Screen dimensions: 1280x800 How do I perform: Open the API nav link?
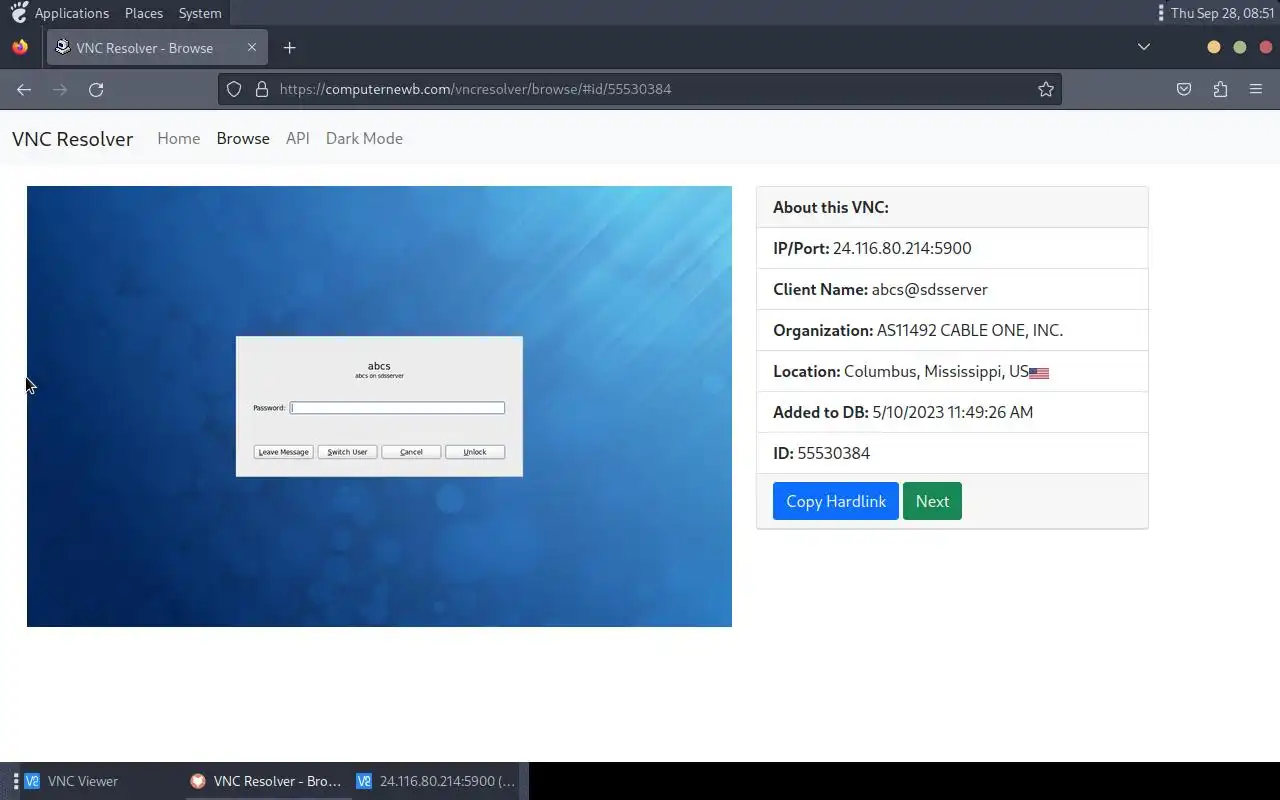click(x=297, y=138)
